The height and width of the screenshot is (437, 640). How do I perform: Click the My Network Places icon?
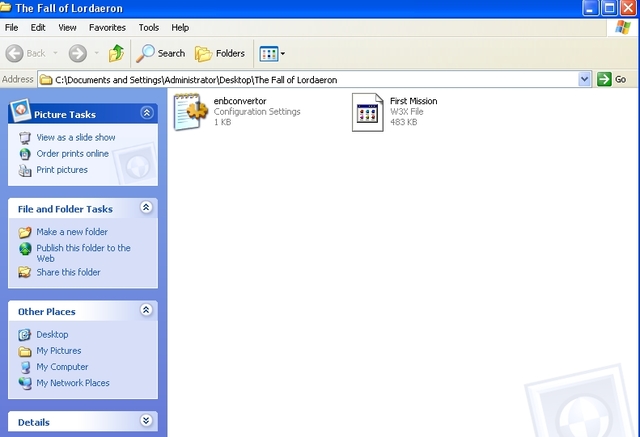pos(25,383)
